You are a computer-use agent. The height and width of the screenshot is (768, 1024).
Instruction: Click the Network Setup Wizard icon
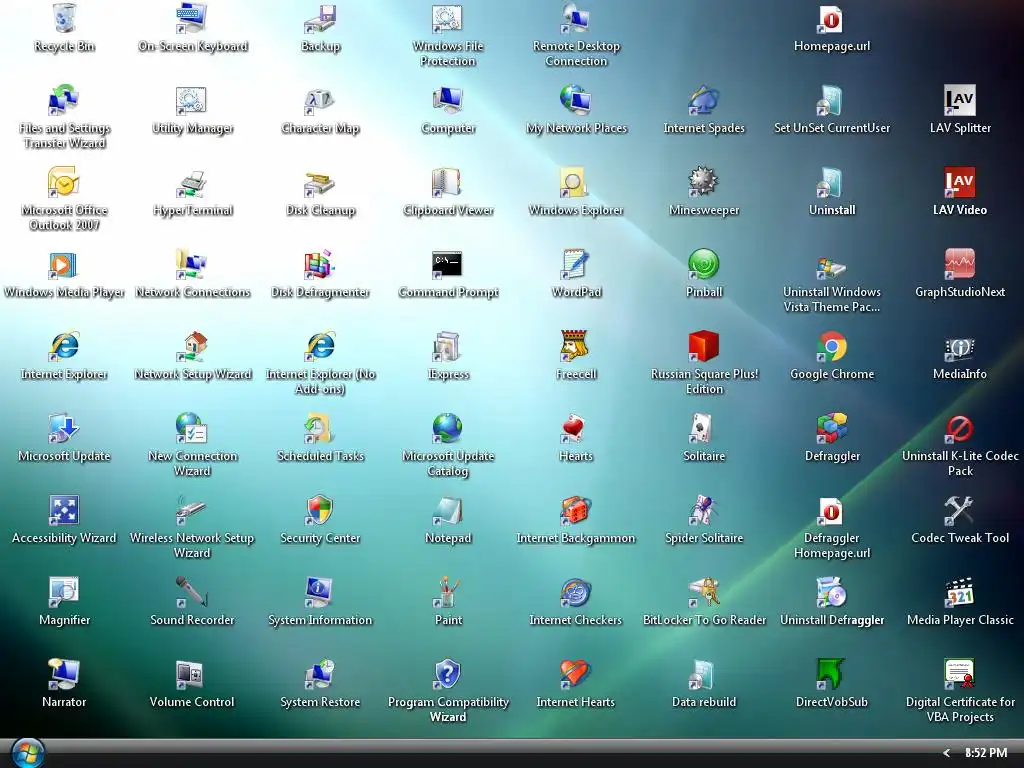click(192, 346)
